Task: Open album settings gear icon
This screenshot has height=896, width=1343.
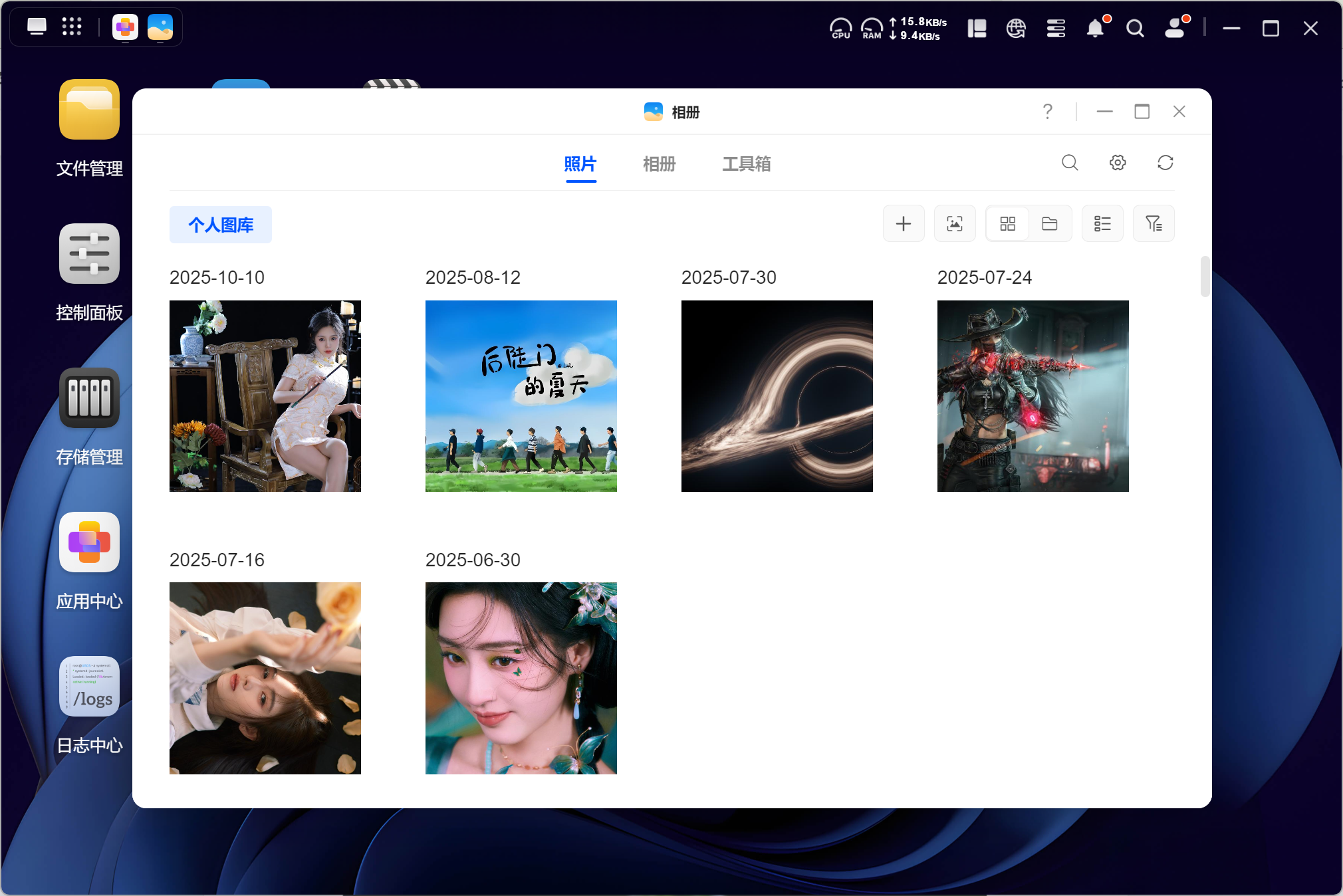Action: coord(1117,163)
